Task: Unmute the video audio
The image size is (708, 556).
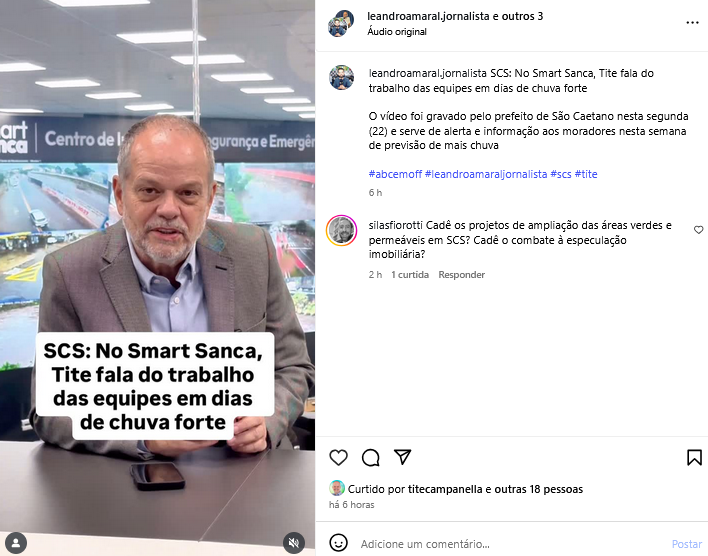Action: 294,542
